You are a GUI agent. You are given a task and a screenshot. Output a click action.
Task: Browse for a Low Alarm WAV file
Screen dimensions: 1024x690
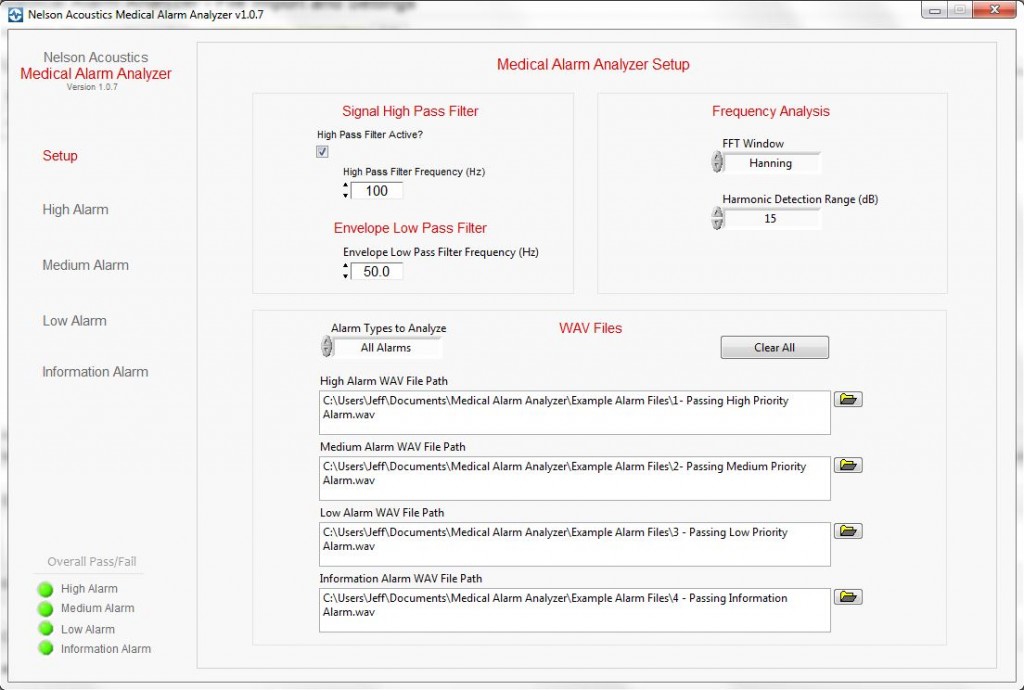(846, 530)
